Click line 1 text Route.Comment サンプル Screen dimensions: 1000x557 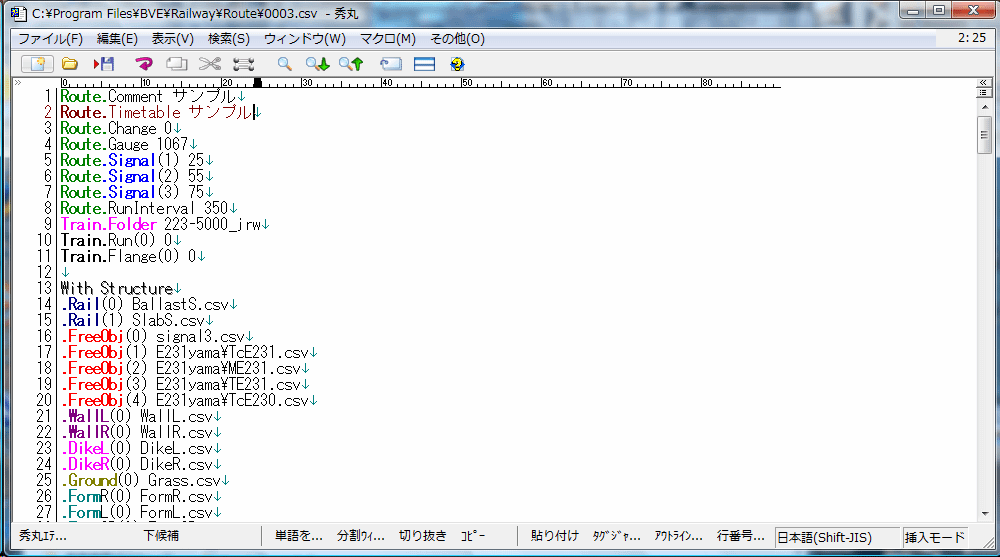[148, 96]
